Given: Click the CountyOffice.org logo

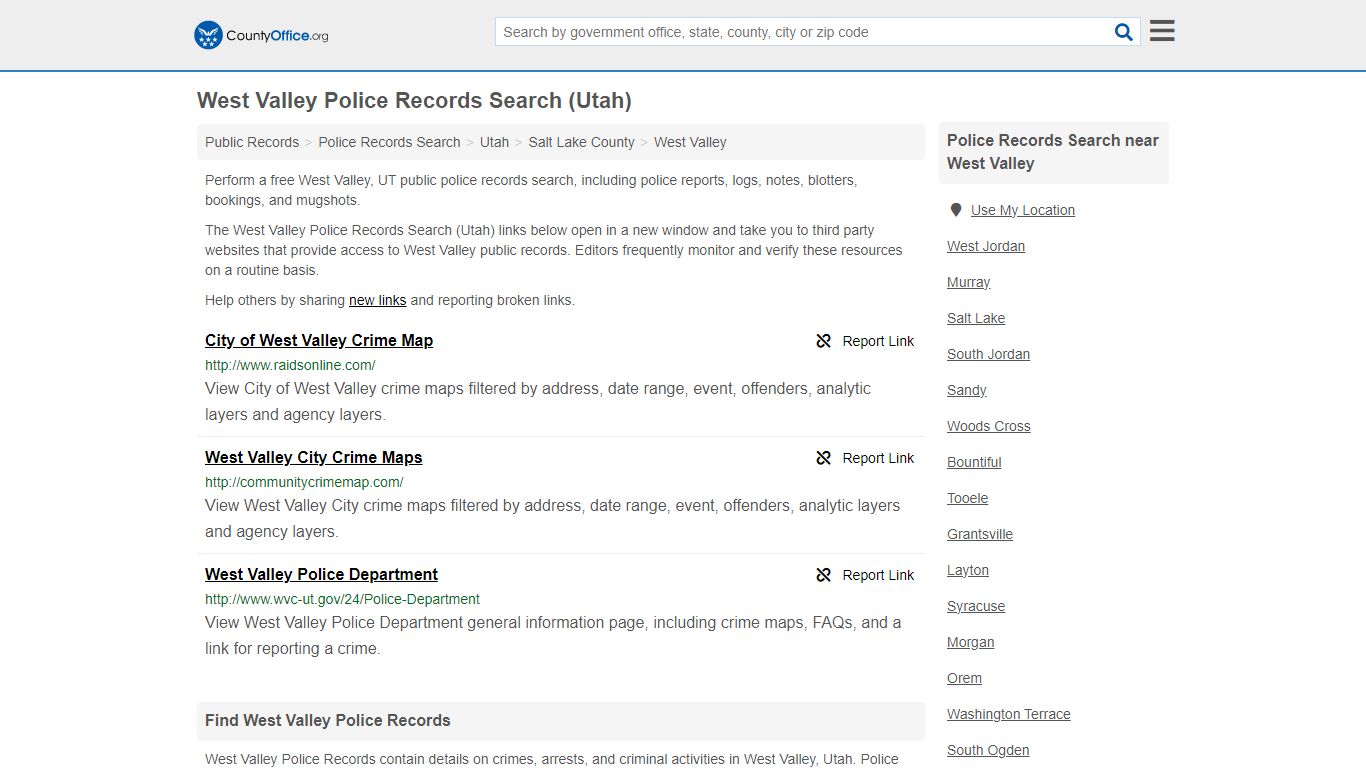Looking at the screenshot, I should [261, 35].
